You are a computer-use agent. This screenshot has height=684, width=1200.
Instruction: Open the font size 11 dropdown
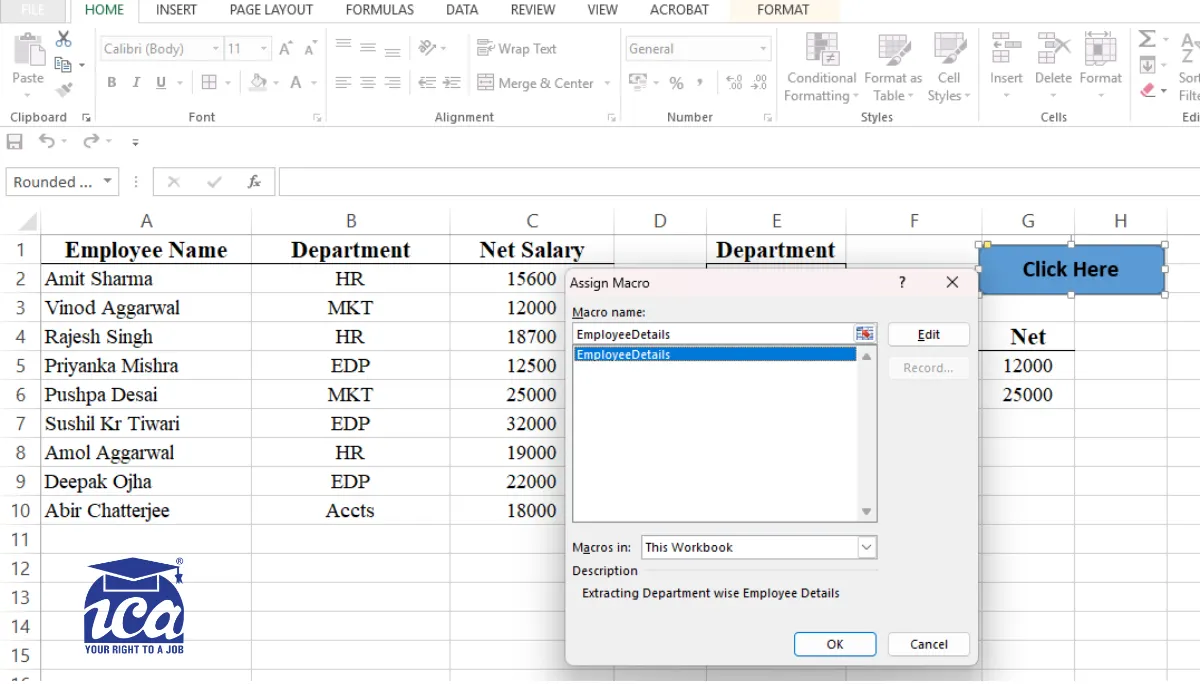tap(264, 48)
